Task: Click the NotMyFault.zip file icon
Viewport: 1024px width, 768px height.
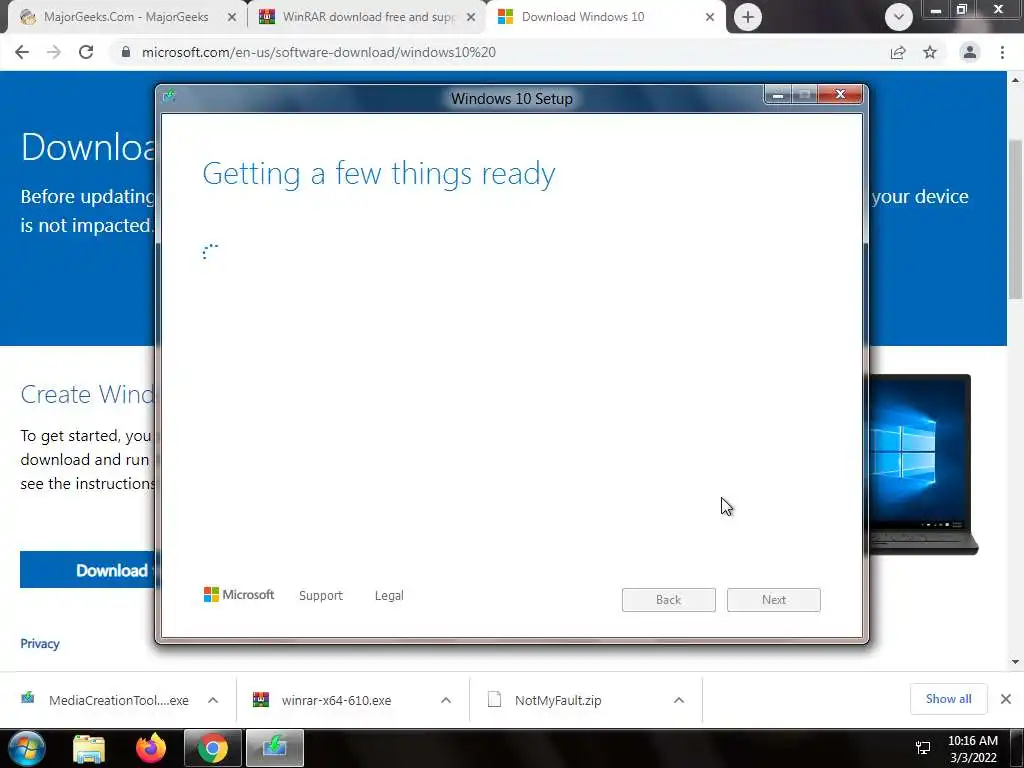Action: click(x=494, y=699)
